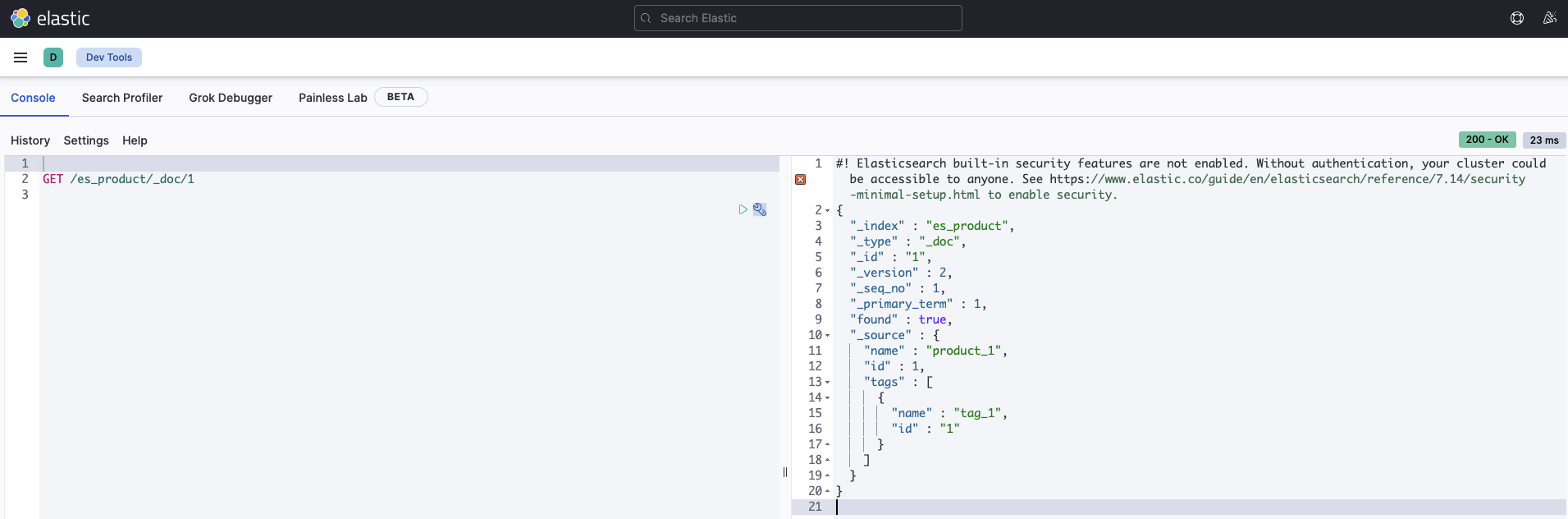Click the Elastic logo
Screen dimensions: 1568x519
(x=50, y=18)
